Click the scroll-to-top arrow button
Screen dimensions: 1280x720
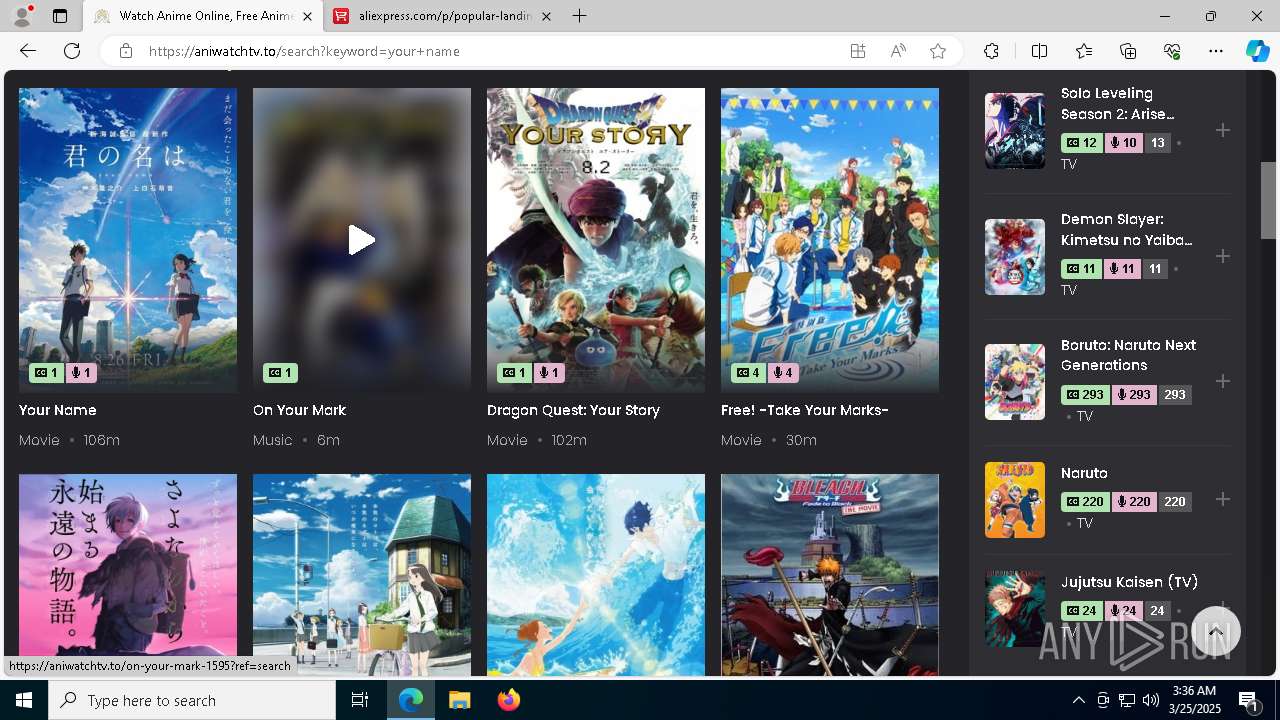pyautogui.click(x=1216, y=632)
